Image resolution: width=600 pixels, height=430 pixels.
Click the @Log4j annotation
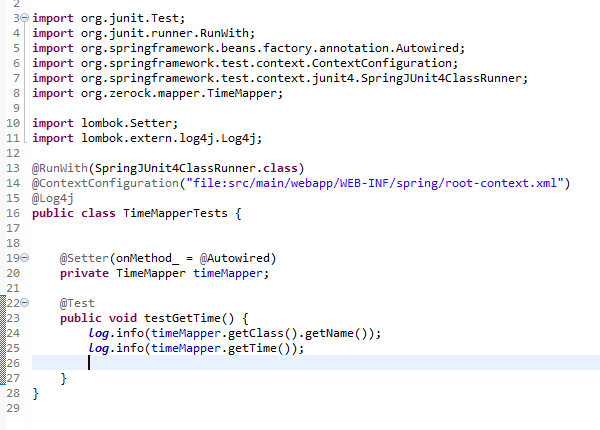(53, 198)
